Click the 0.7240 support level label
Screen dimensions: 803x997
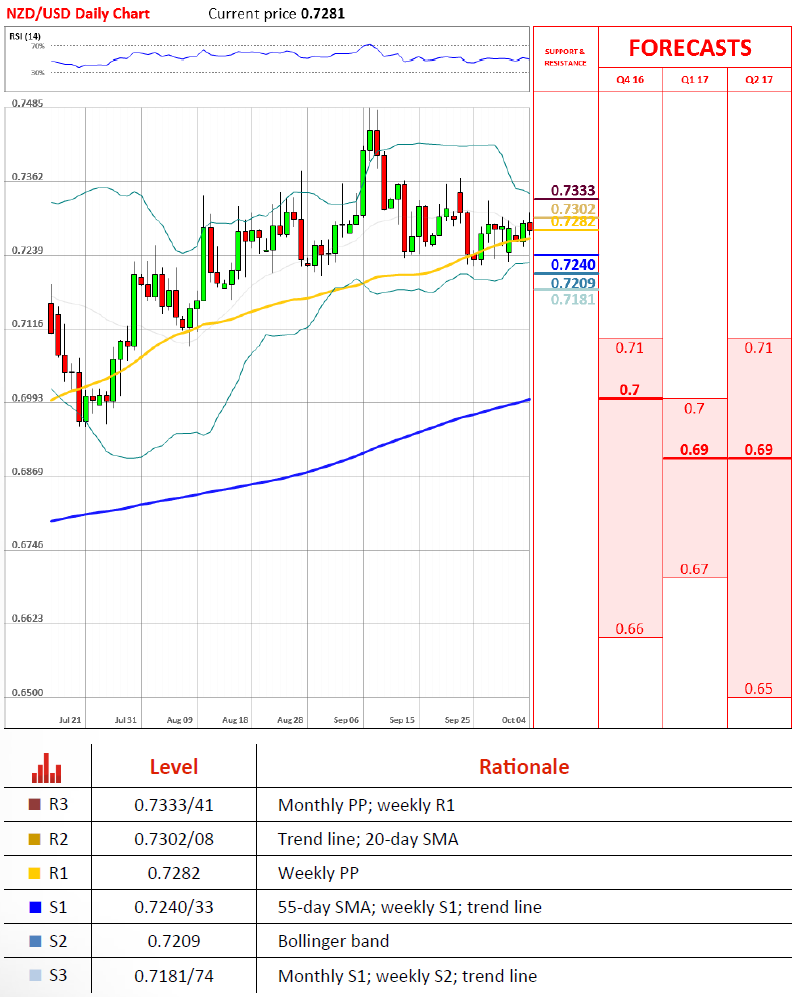579,265
